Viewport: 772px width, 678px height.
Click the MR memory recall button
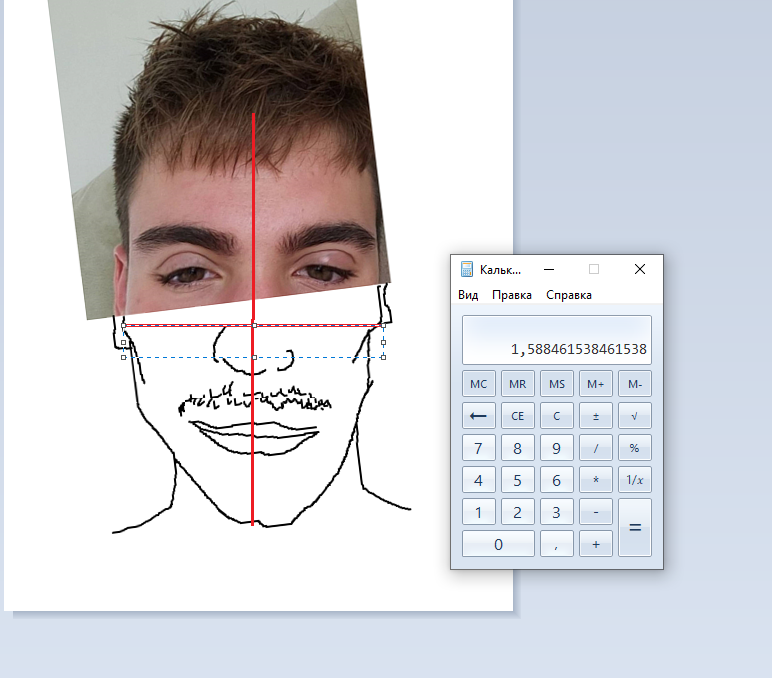coord(517,384)
